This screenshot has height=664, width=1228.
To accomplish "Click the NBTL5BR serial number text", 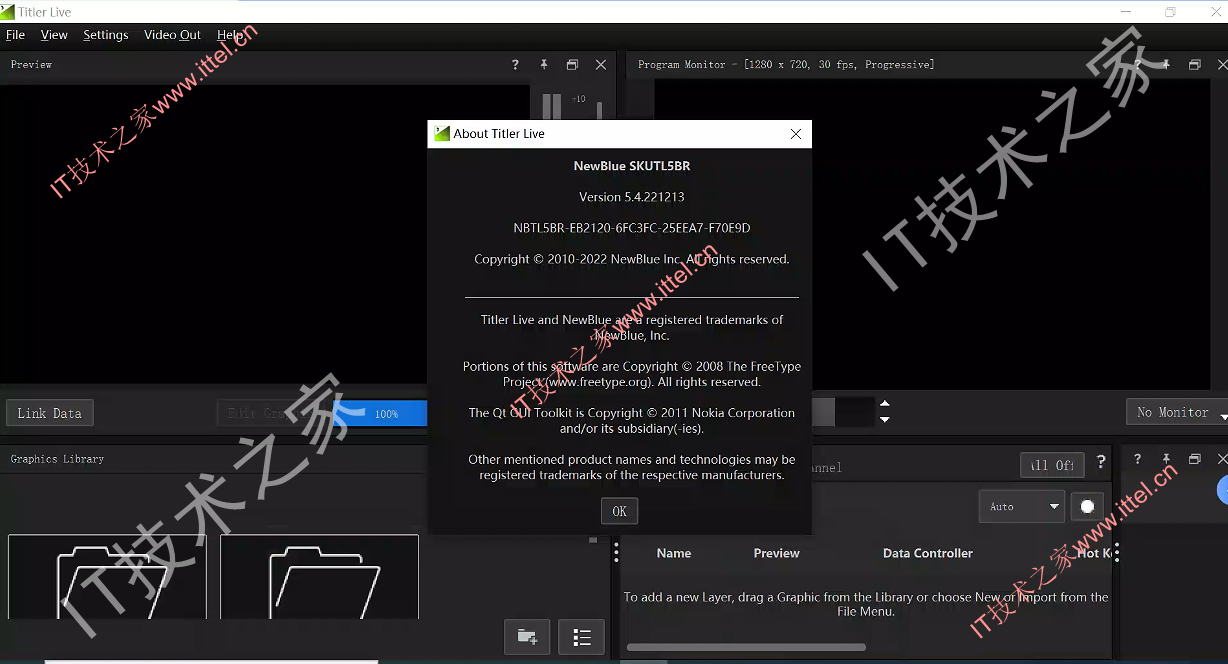I will (632, 228).
